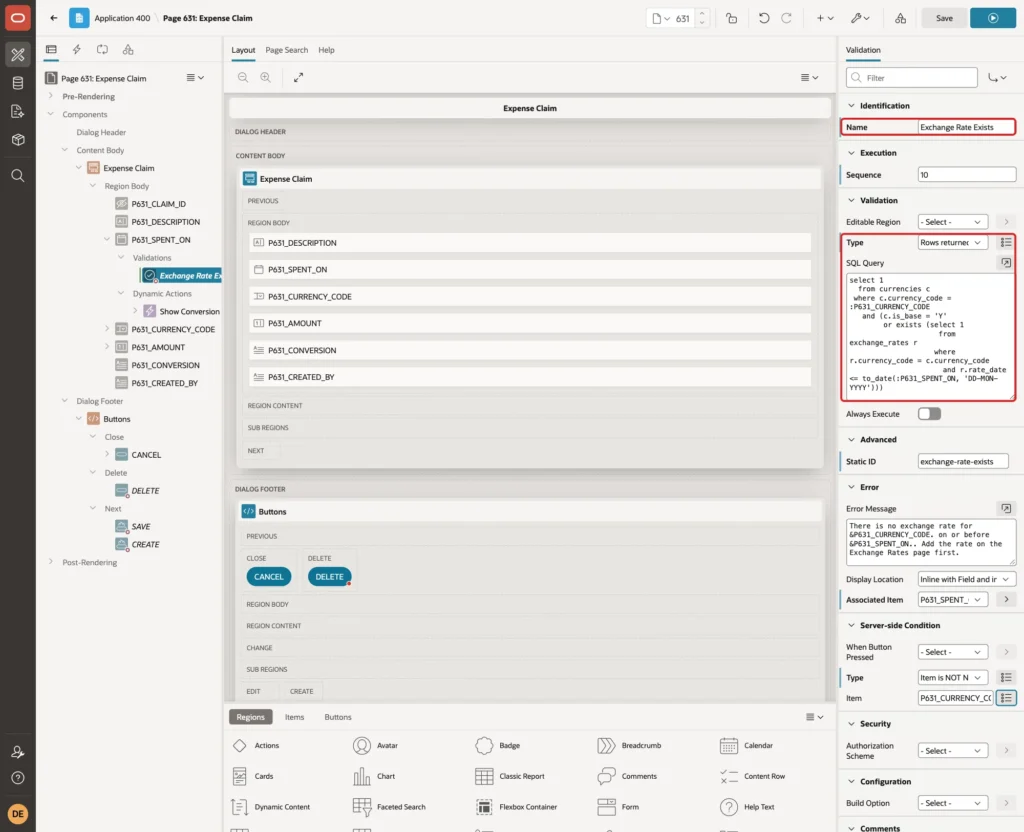This screenshot has height=832, width=1024.
Task: Open Application 400 breadcrumb link
Action: [x=122, y=18]
